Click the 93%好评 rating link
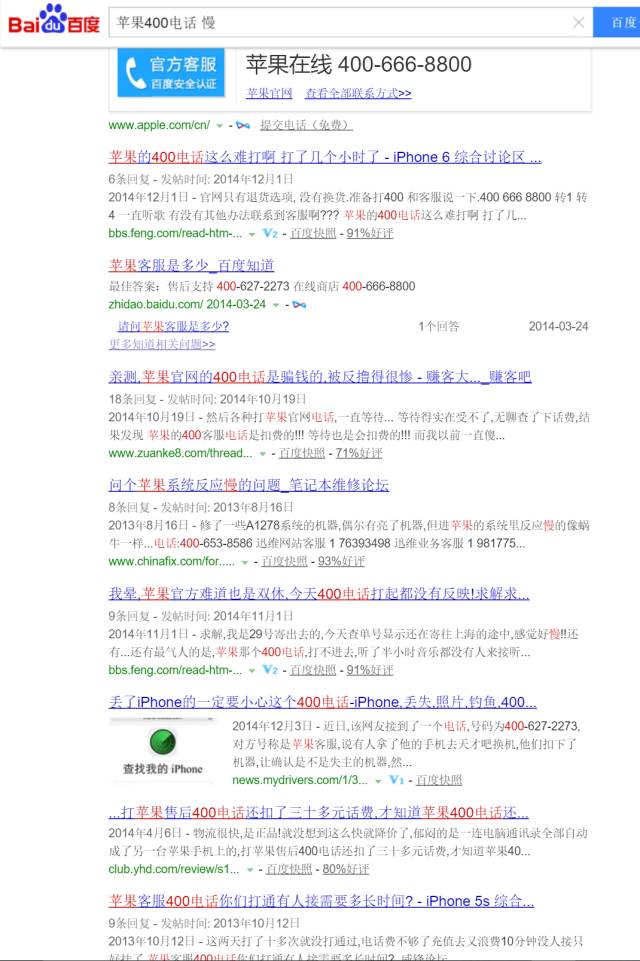Image resolution: width=640 pixels, height=961 pixels. tap(341, 561)
